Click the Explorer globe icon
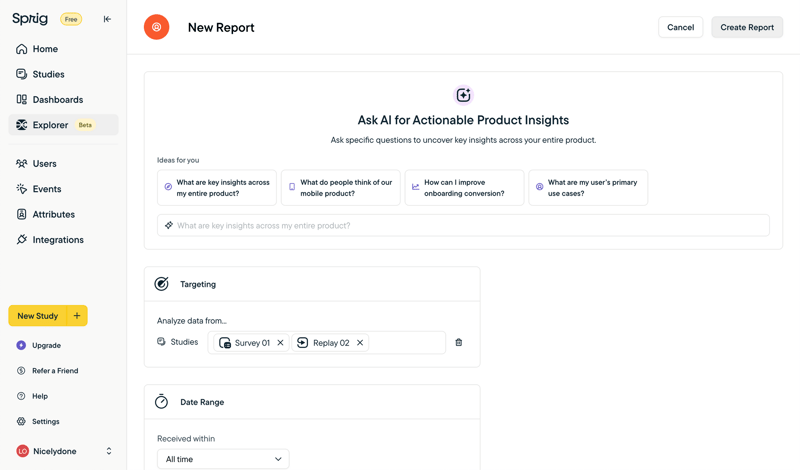Viewport: 800px width, 470px height. click(21, 125)
